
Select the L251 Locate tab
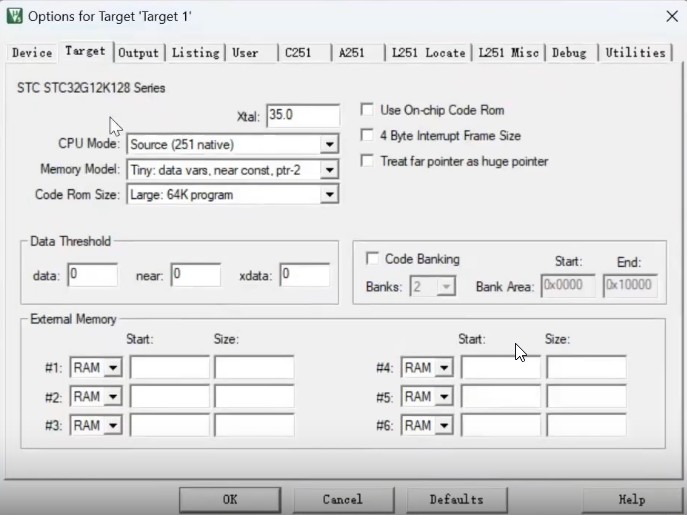428,53
